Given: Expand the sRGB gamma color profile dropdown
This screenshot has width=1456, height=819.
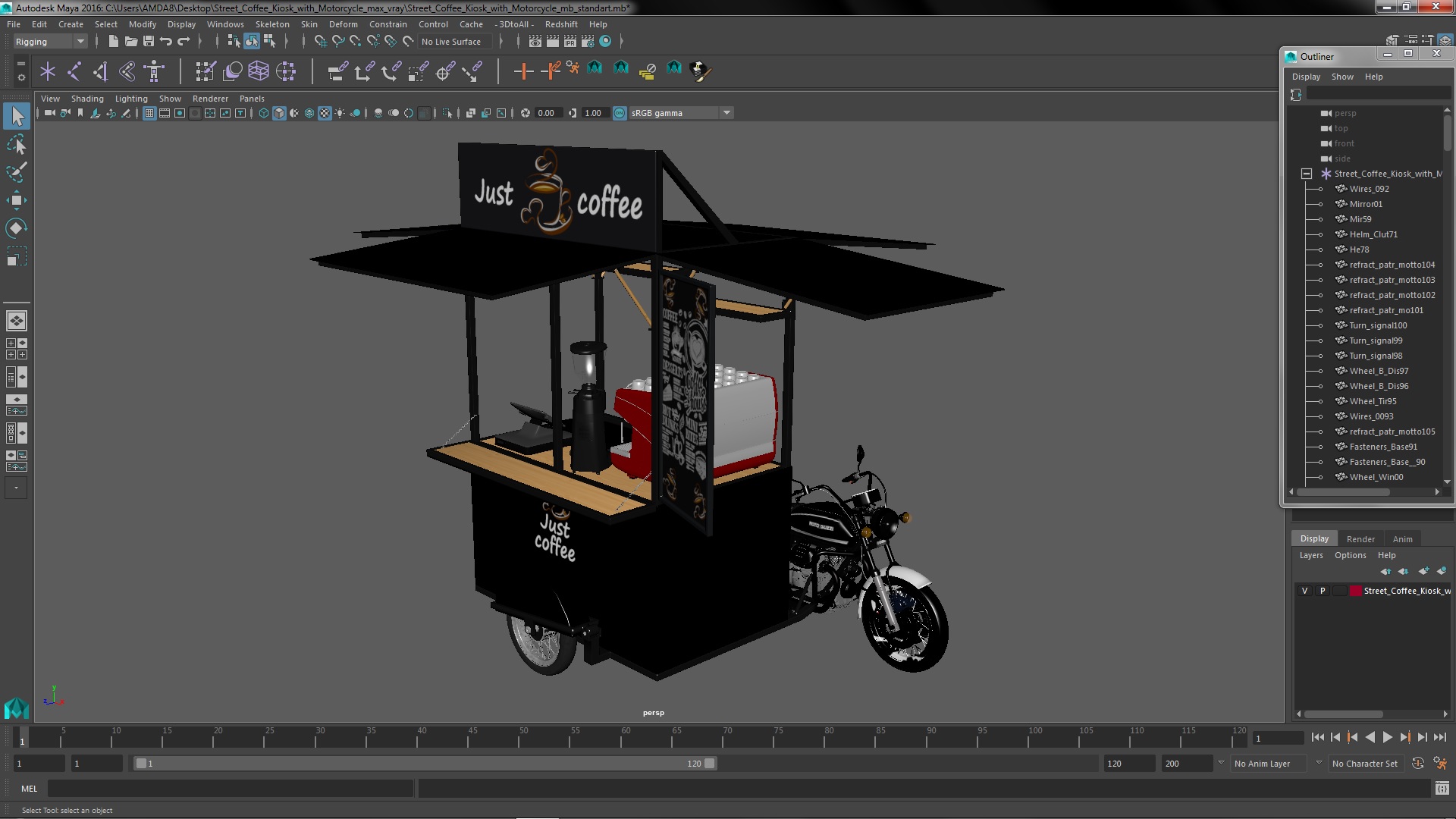Looking at the screenshot, I should pos(726,112).
